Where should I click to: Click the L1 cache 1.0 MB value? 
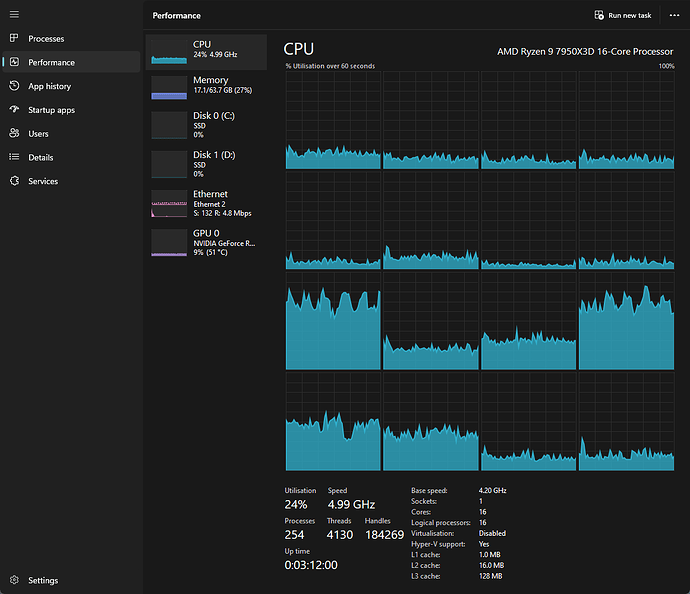click(489, 555)
